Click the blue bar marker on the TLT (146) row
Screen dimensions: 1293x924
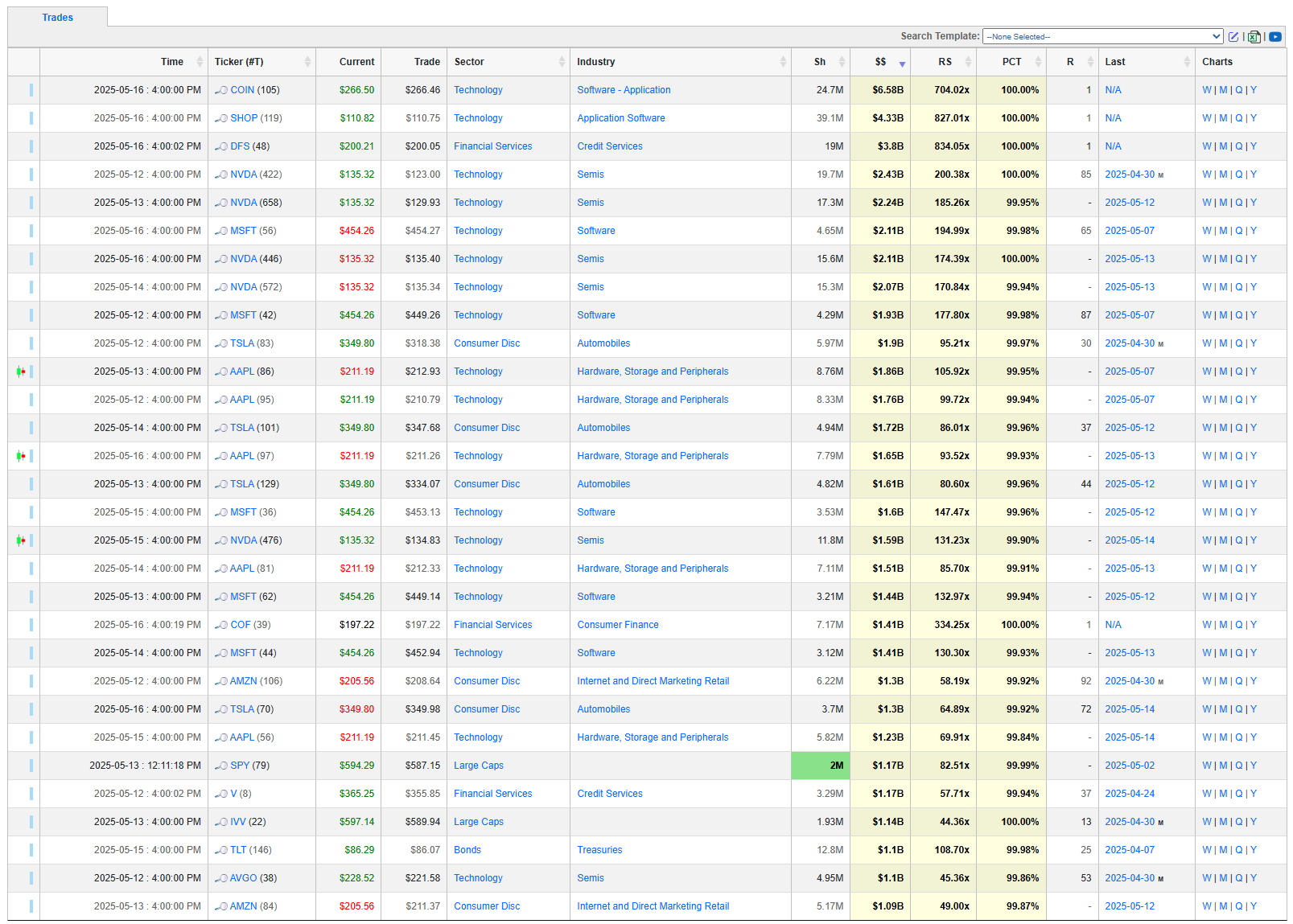pyautogui.click(x=31, y=850)
